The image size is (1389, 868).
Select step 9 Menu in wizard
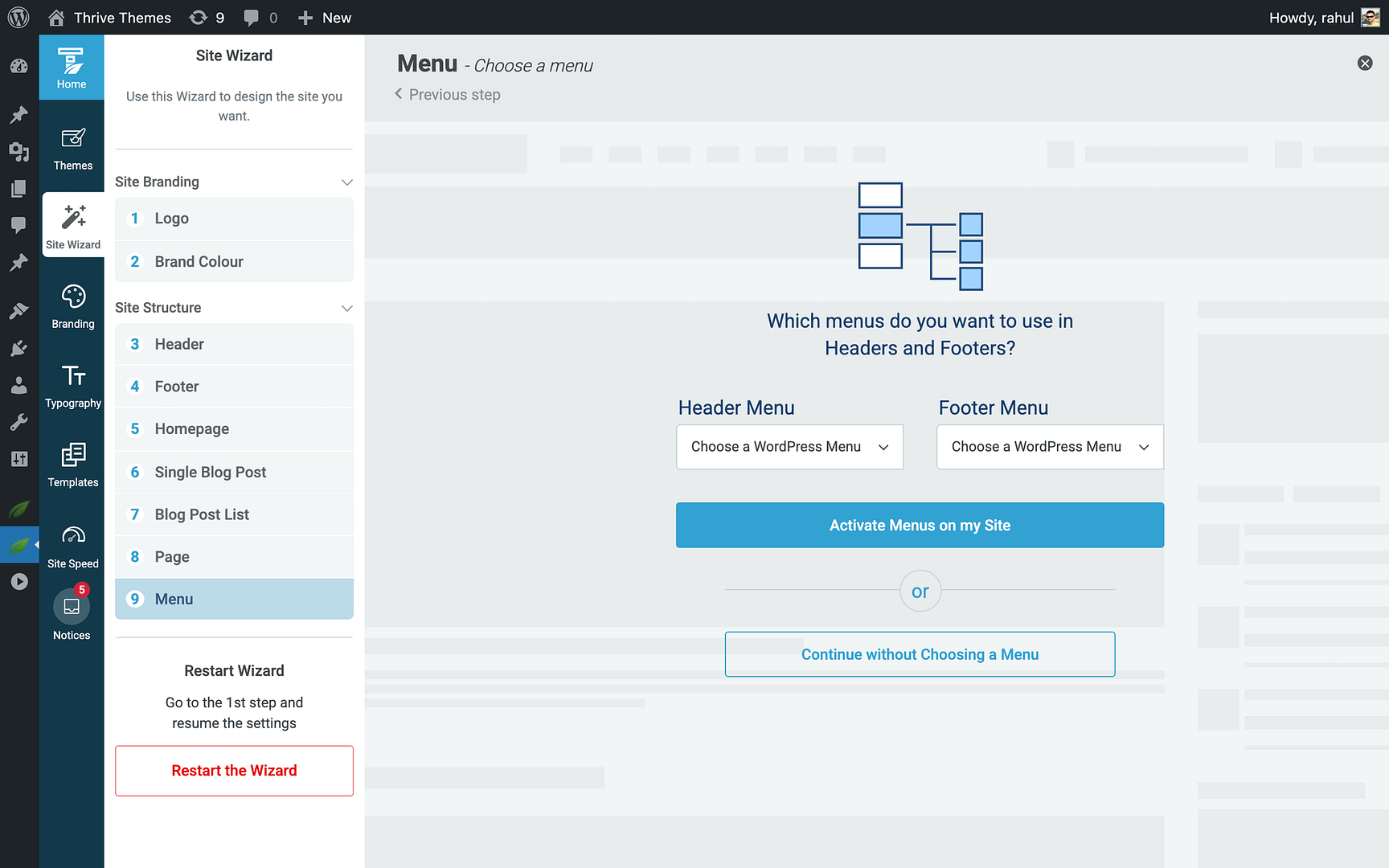pyautogui.click(x=234, y=599)
